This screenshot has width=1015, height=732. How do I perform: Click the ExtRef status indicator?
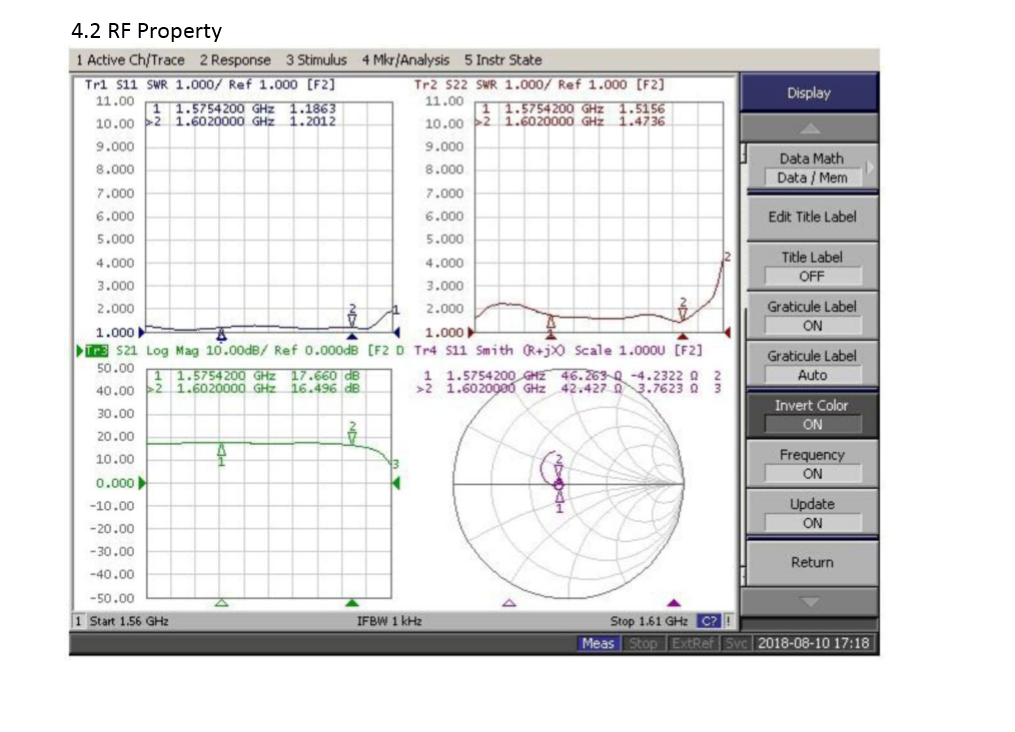coord(692,643)
